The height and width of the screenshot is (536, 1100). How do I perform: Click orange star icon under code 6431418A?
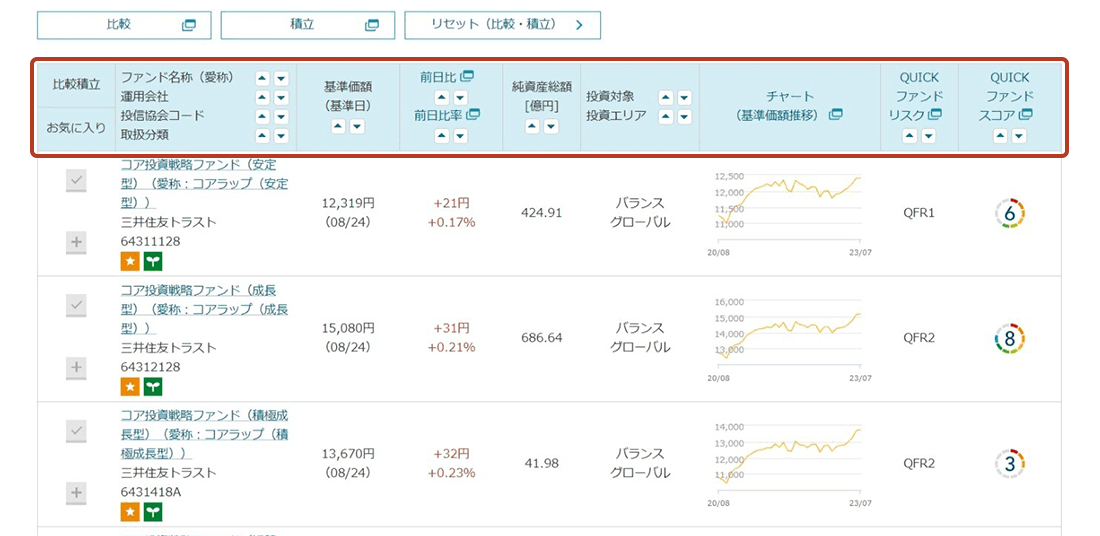[130, 512]
